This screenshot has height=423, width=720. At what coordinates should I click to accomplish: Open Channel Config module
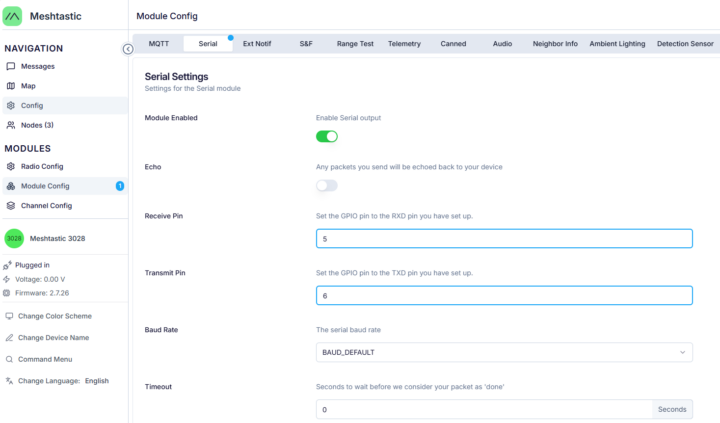click(65, 206)
